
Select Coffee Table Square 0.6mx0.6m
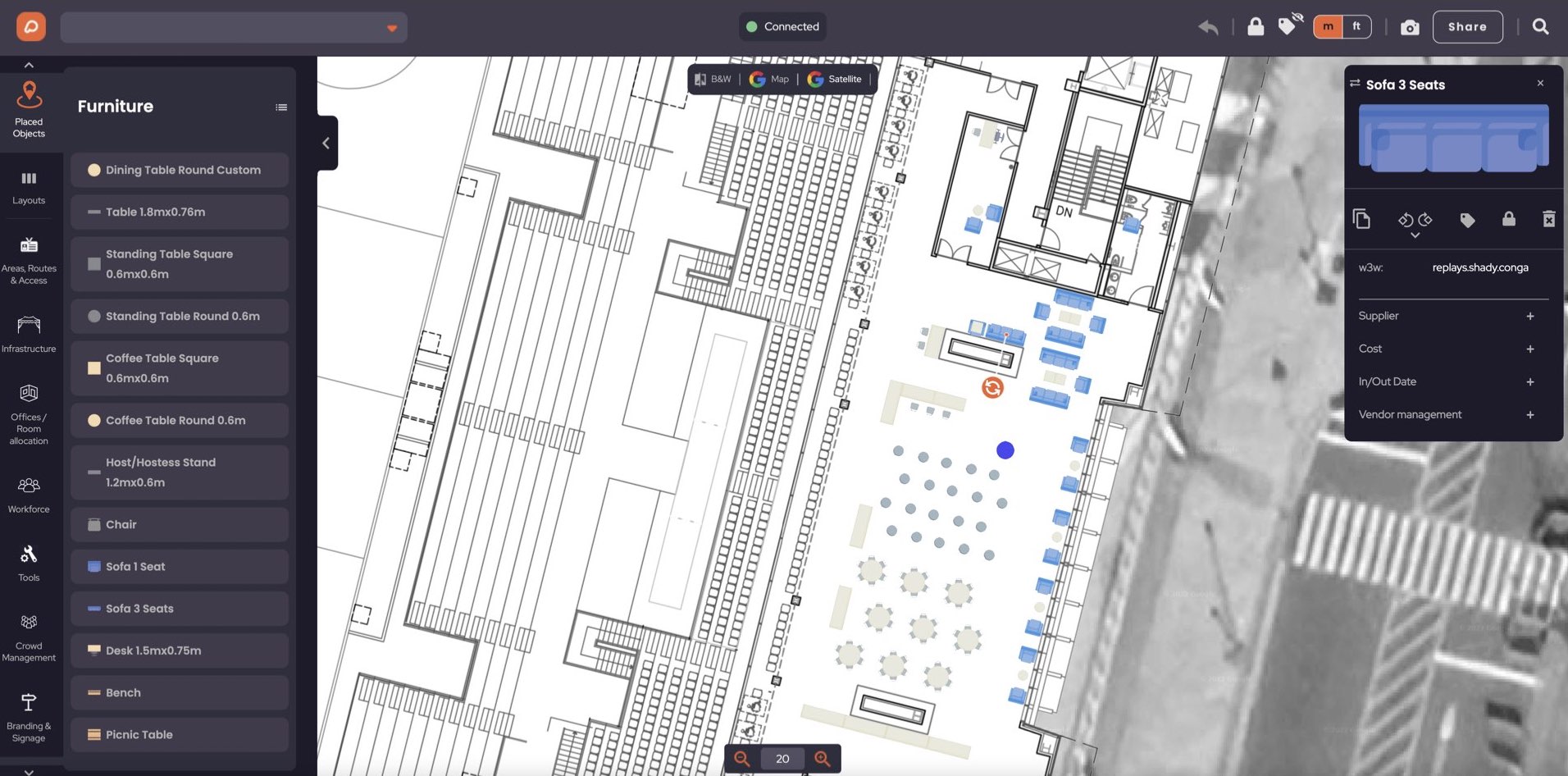pos(180,368)
